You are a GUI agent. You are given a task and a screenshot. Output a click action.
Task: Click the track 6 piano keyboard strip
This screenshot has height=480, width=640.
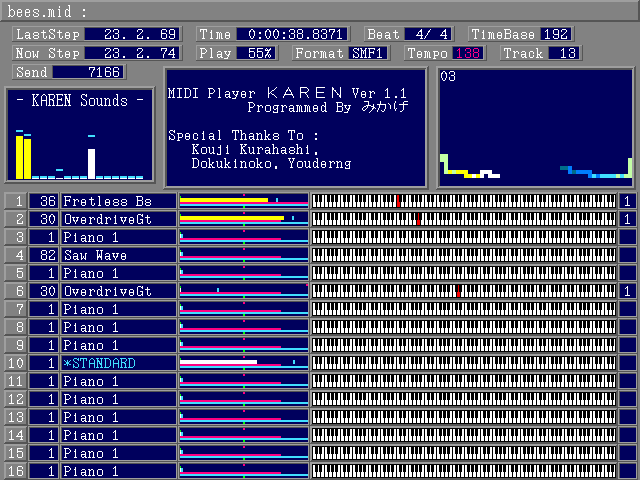(464, 291)
